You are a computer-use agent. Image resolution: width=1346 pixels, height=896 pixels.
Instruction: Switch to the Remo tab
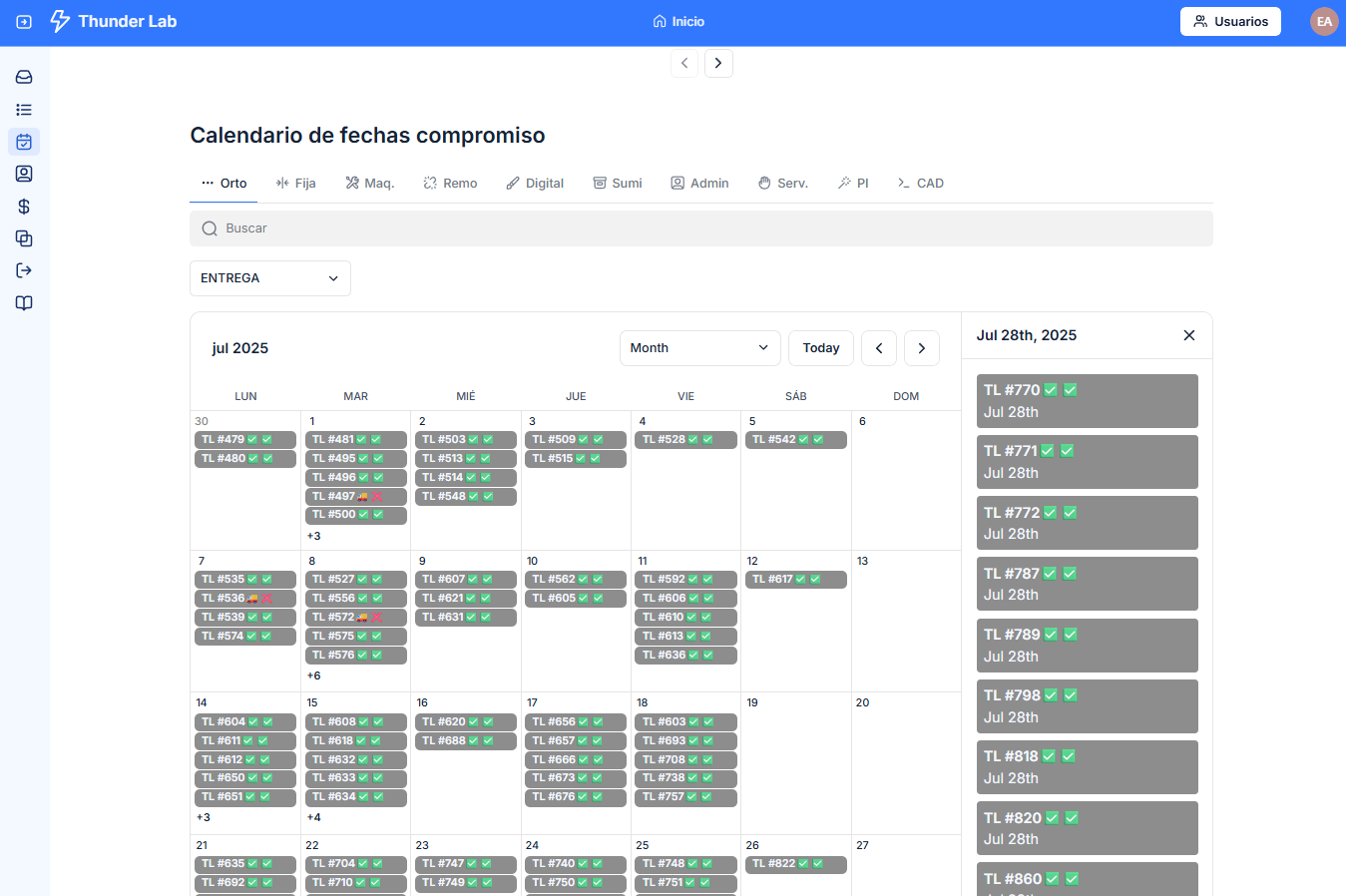[450, 184]
